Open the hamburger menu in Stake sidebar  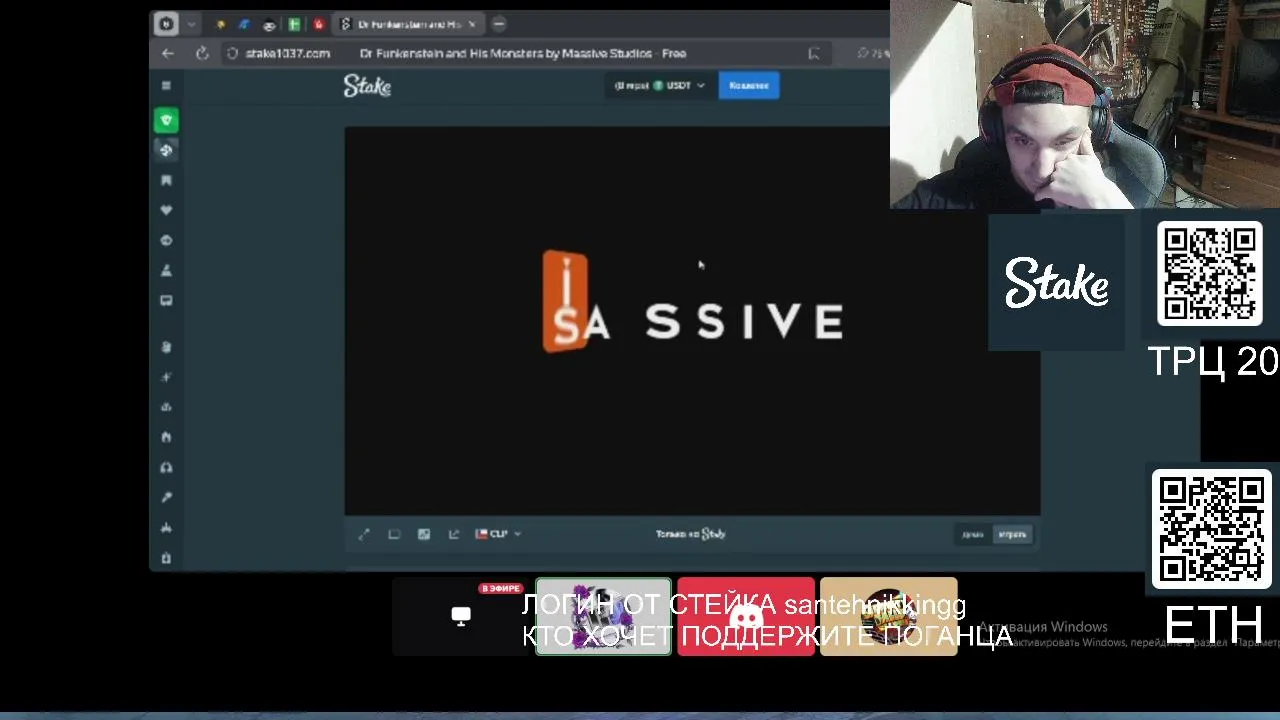tap(166, 86)
